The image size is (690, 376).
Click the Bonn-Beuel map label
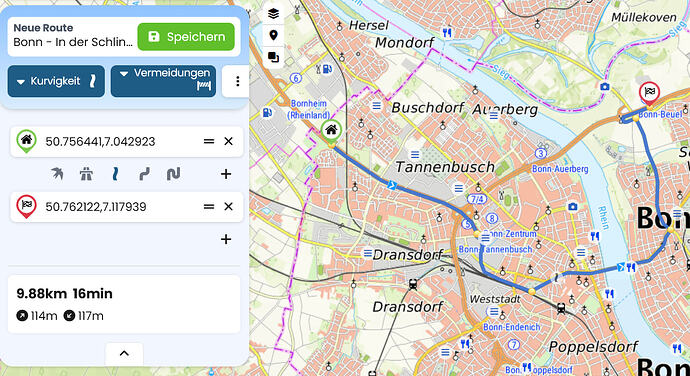click(660, 114)
